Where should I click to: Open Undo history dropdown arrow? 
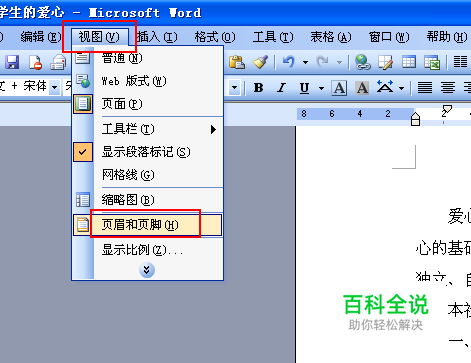(305, 62)
